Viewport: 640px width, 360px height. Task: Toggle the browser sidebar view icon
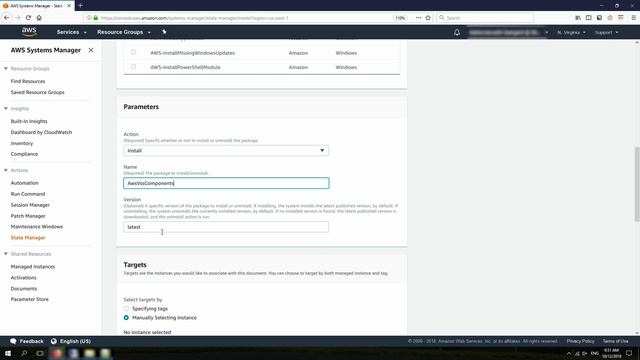pyautogui.click(x=589, y=18)
